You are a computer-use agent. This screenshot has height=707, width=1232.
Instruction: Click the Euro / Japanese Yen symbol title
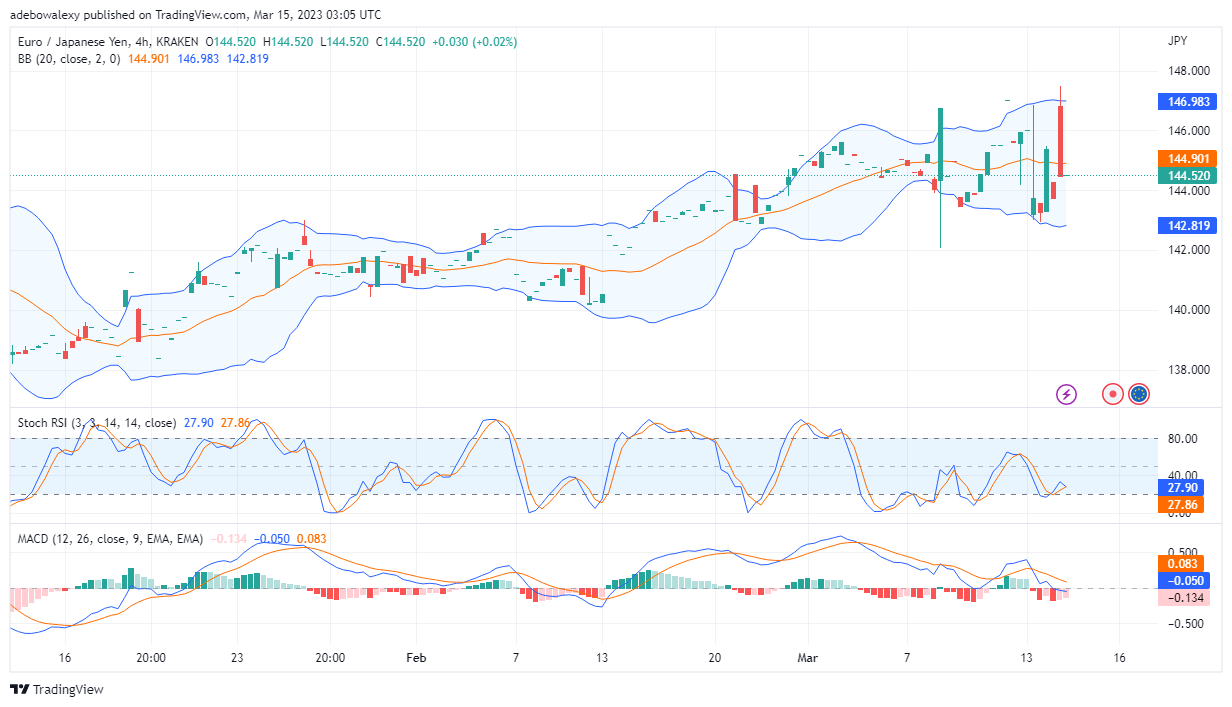coord(85,42)
